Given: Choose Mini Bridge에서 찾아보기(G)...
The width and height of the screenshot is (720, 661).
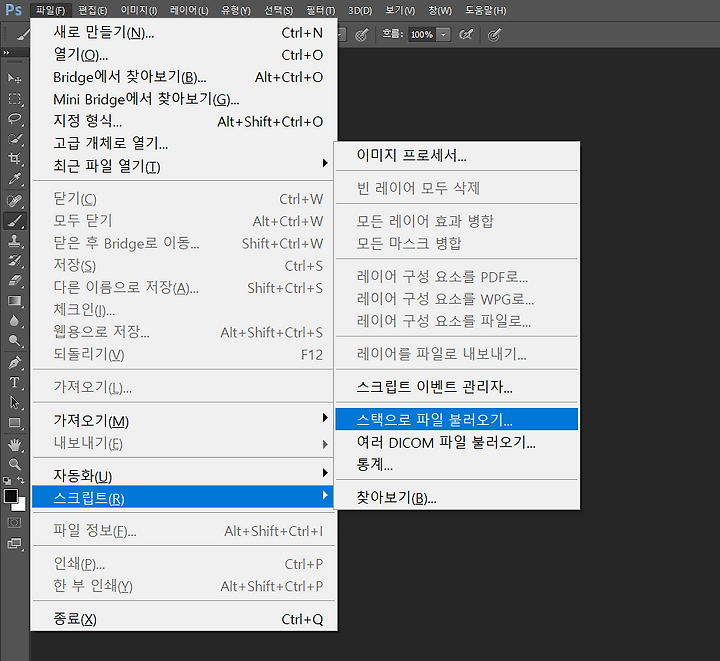Looking at the screenshot, I should click(184, 99).
